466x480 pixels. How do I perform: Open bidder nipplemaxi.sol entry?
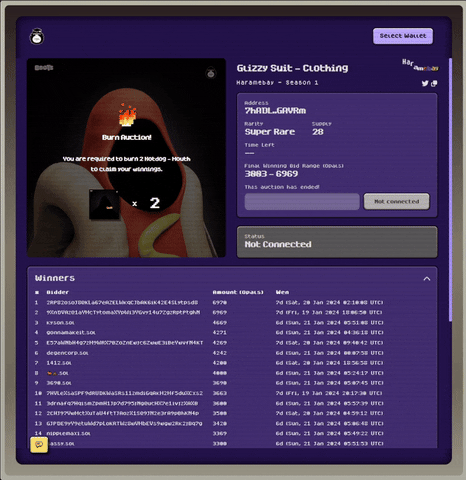[68, 434]
